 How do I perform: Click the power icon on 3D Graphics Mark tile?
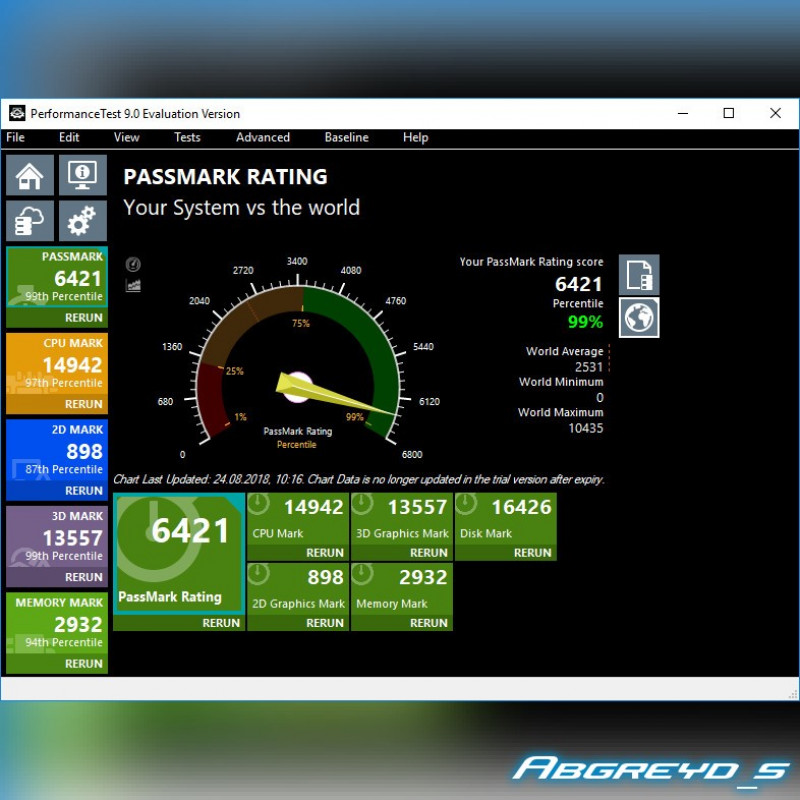[362, 504]
